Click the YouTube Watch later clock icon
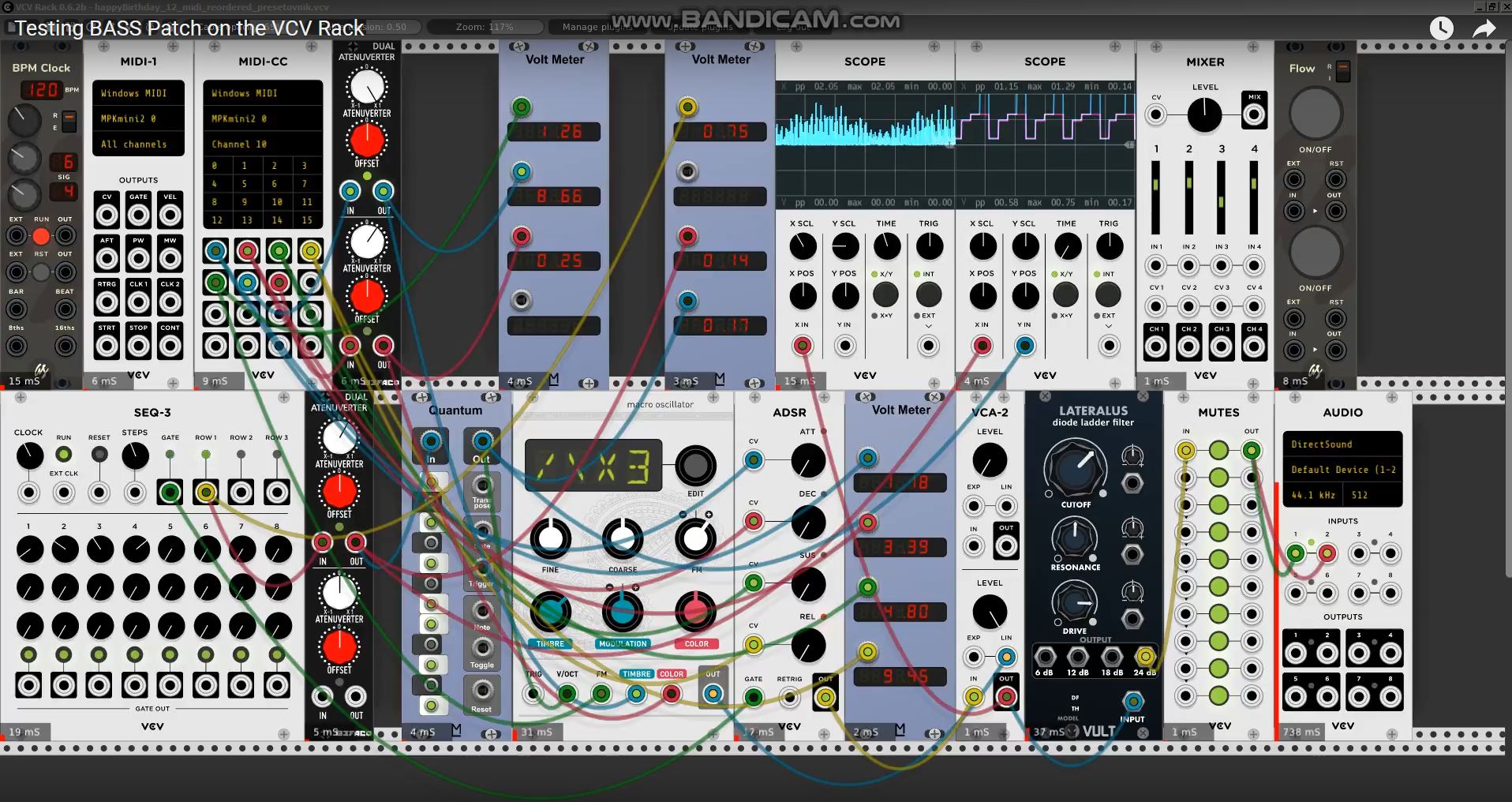The height and width of the screenshot is (802, 1512). pyautogui.click(x=1442, y=28)
